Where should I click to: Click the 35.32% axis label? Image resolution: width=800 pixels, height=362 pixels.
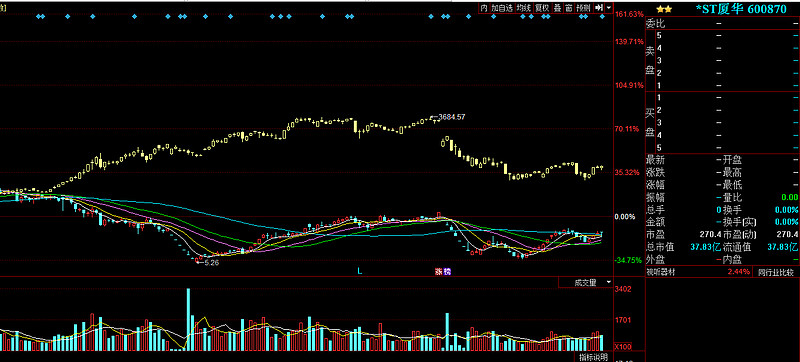[629, 172]
